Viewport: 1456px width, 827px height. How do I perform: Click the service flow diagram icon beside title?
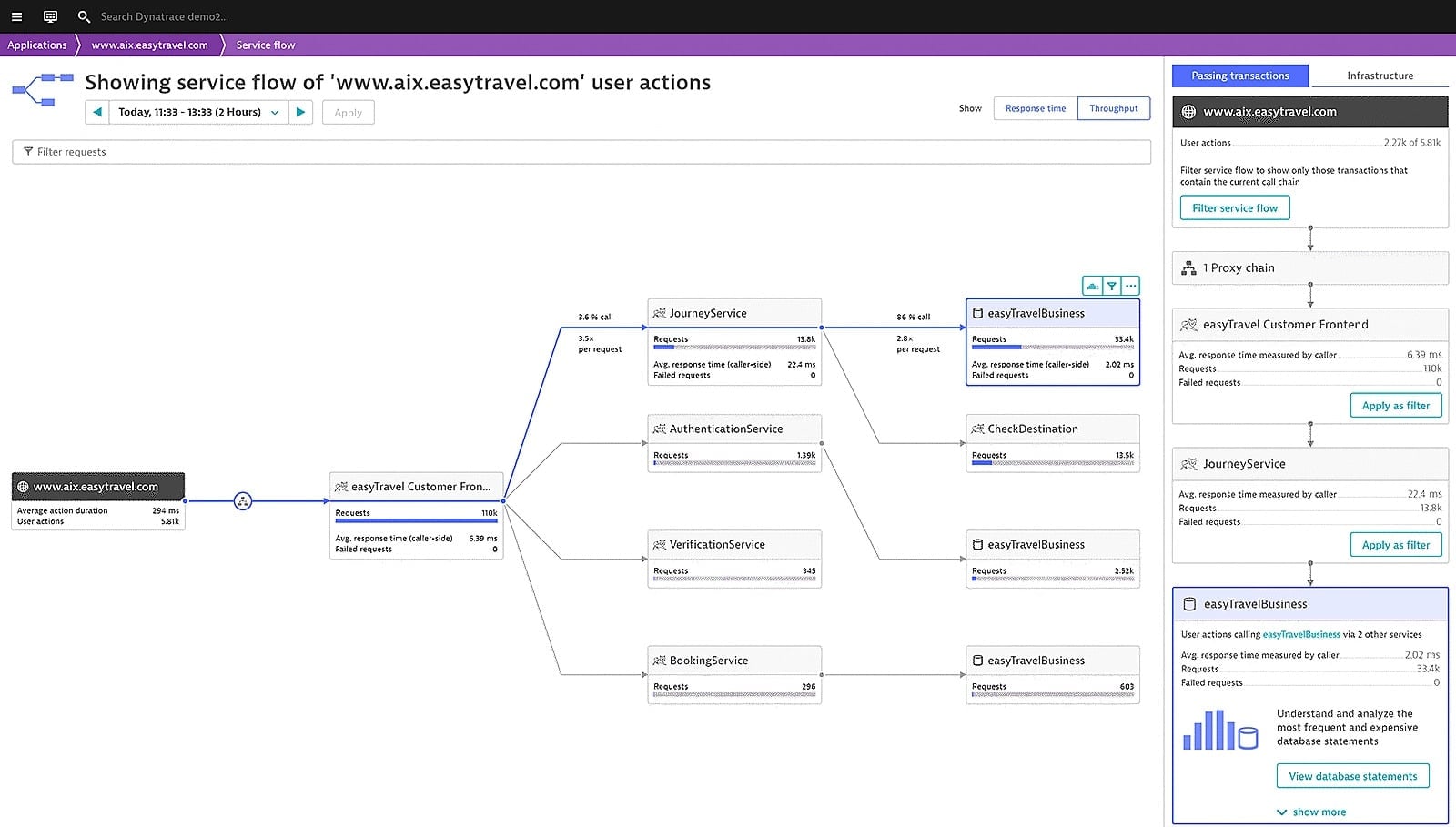pyautogui.click(x=43, y=89)
